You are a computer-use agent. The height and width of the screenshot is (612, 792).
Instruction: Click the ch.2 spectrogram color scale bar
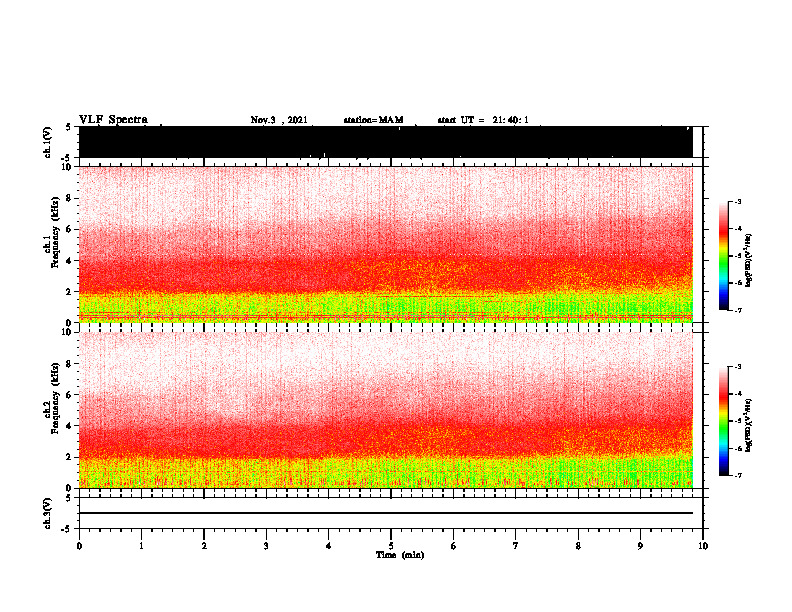click(x=724, y=421)
